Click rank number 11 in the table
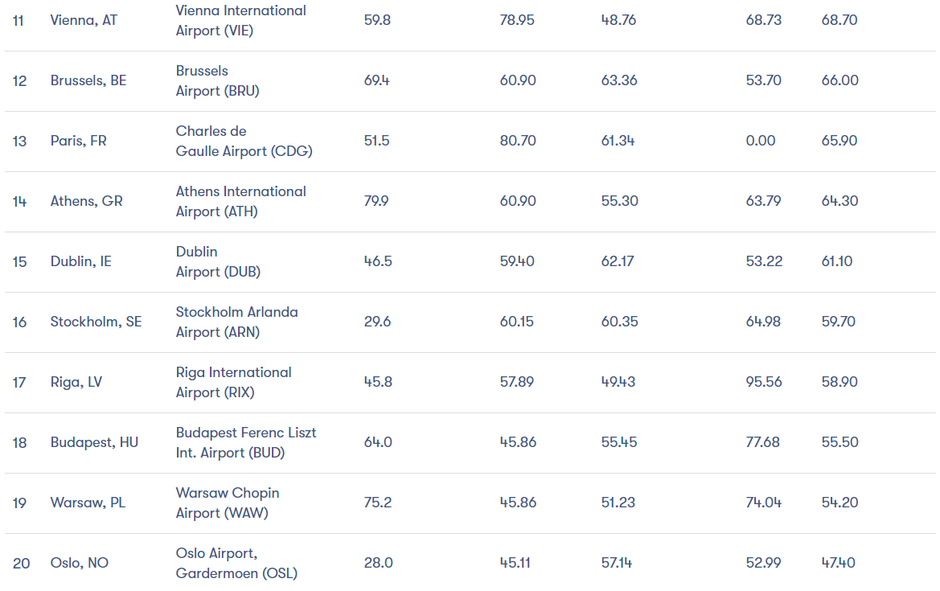The image size is (940, 591). 19,20
